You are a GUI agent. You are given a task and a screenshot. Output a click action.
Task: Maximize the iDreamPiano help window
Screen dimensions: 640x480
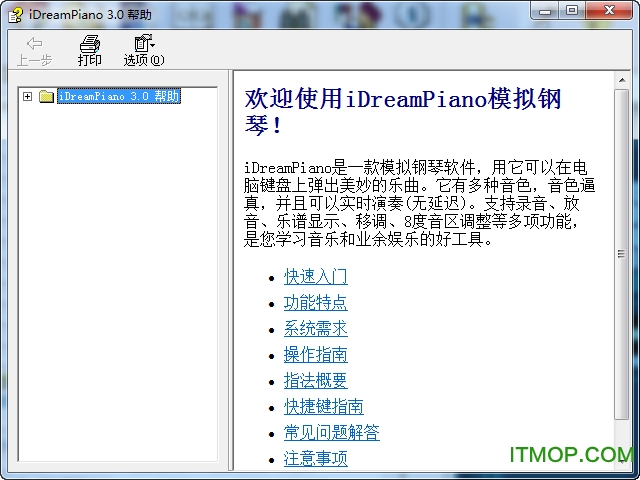point(572,11)
